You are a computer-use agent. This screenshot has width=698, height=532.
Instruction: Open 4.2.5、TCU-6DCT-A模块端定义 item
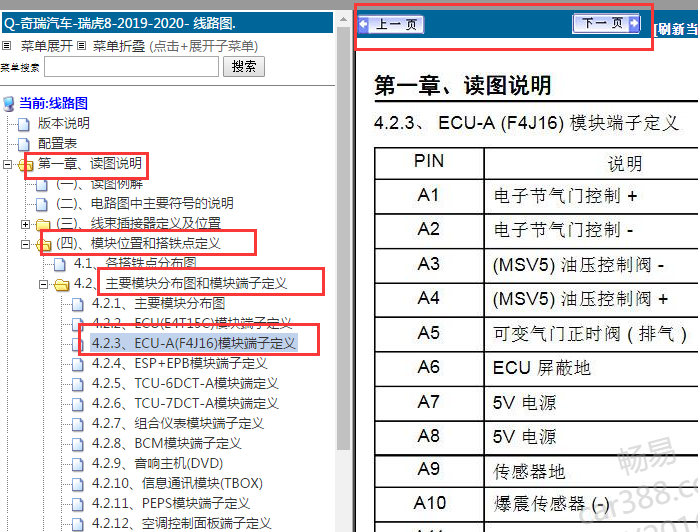click(x=185, y=383)
